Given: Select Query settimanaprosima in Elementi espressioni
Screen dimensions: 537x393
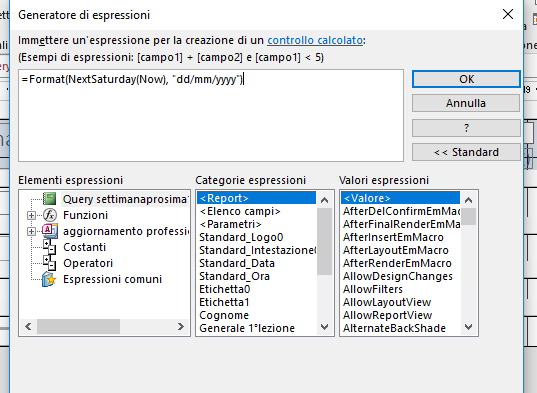Looking at the screenshot, I should [125, 199].
